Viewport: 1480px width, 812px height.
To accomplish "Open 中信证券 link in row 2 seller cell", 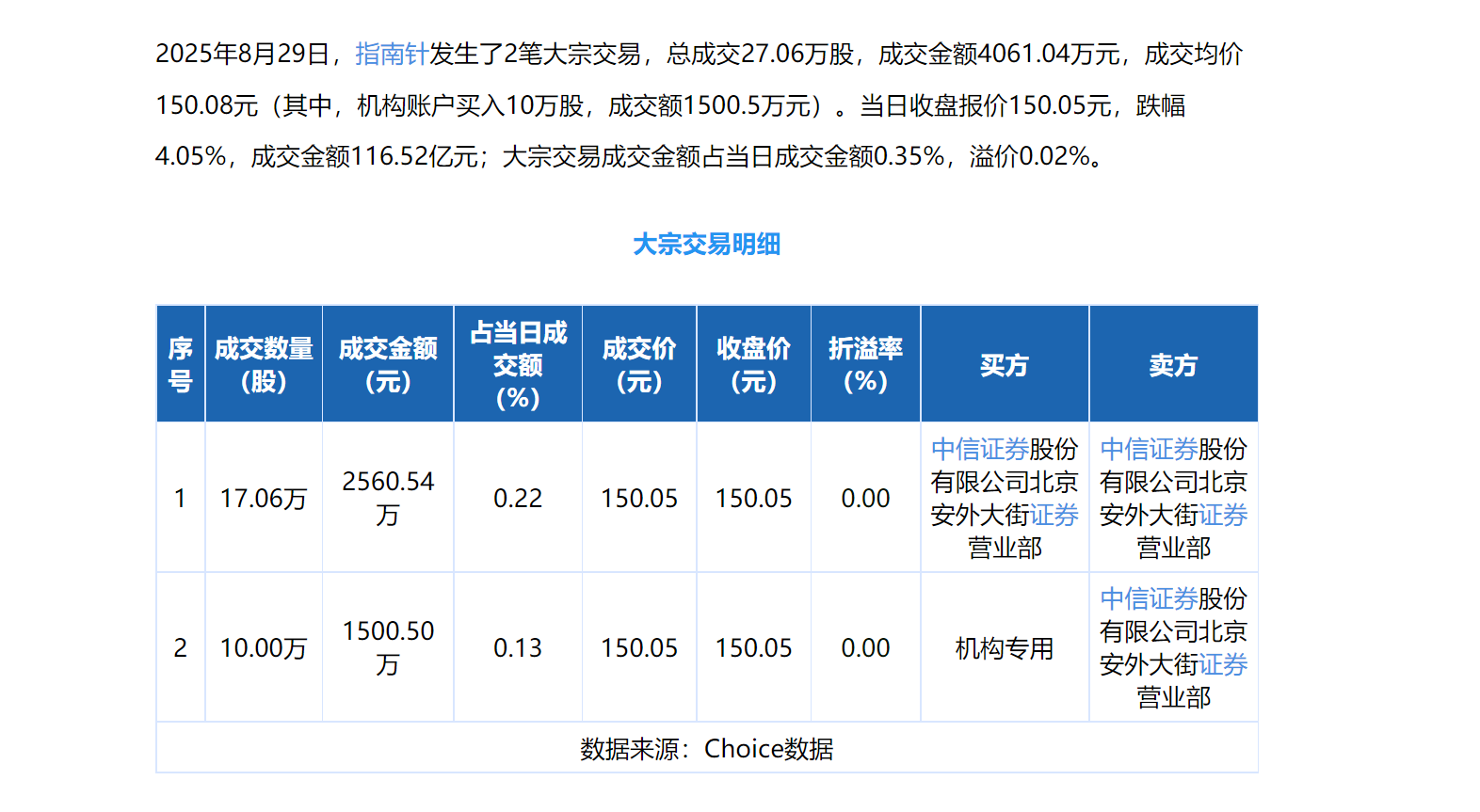I will point(1149,598).
